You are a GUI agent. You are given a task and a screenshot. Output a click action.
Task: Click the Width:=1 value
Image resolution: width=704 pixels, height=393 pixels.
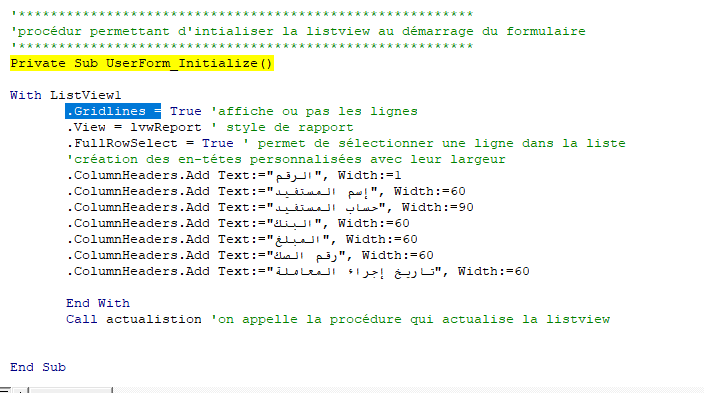pos(370,175)
